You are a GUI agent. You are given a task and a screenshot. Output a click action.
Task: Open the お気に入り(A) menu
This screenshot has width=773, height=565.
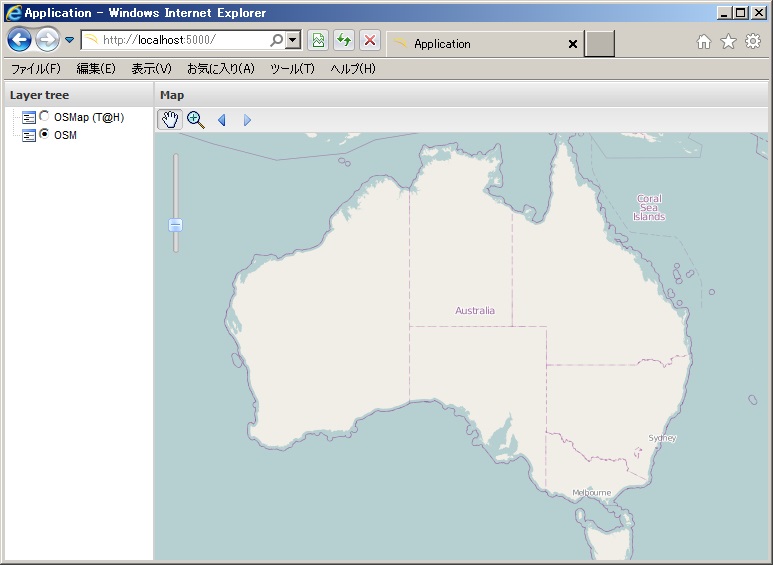click(x=220, y=69)
